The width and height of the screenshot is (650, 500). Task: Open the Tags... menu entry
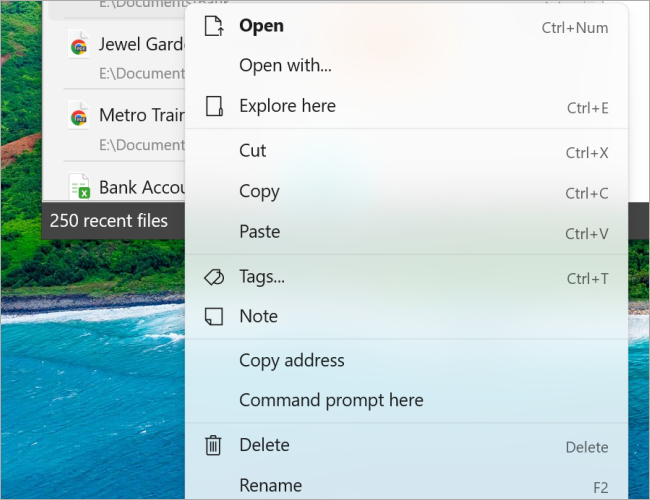(406, 277)
